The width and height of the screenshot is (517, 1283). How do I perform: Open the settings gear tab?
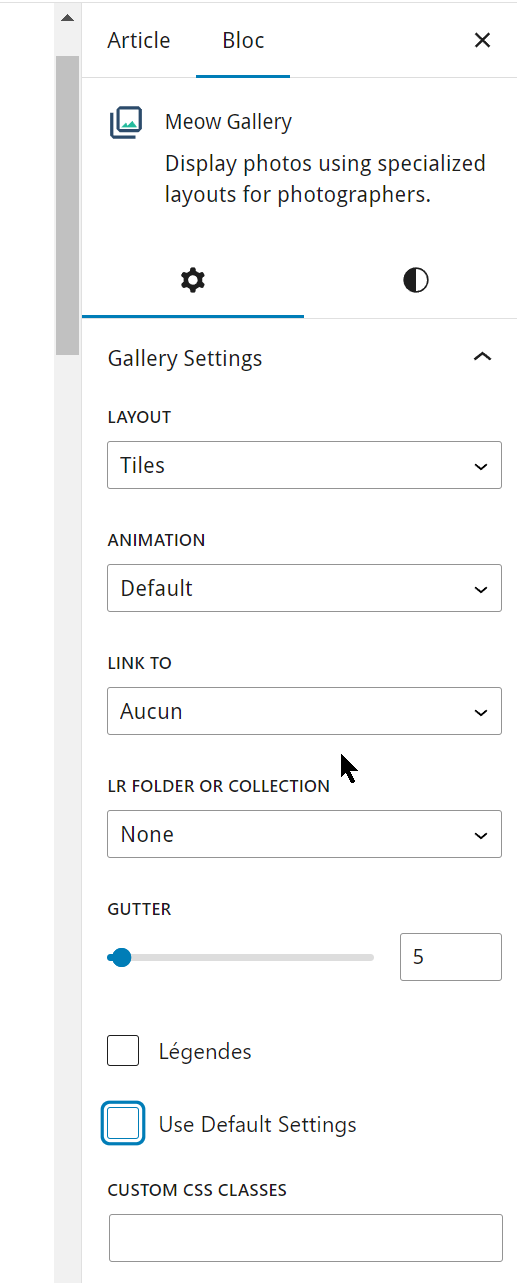pyautogui.click(x=192, y=281)
